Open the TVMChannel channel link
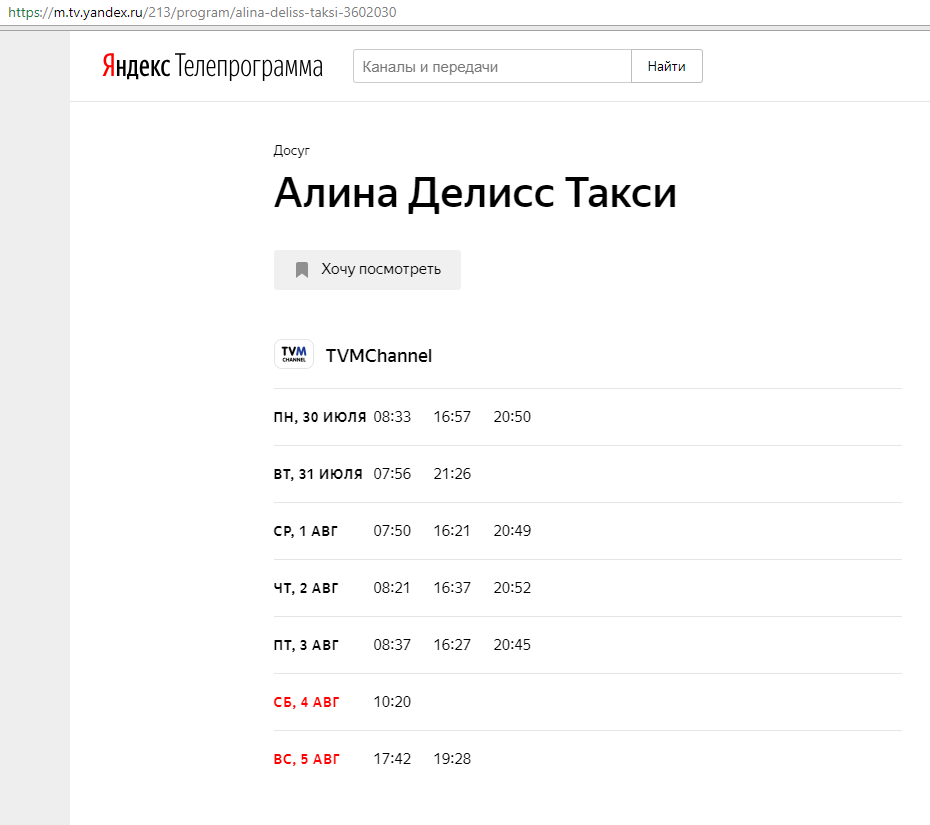Screen dimensions: 930x825 [x=378, y=356]
